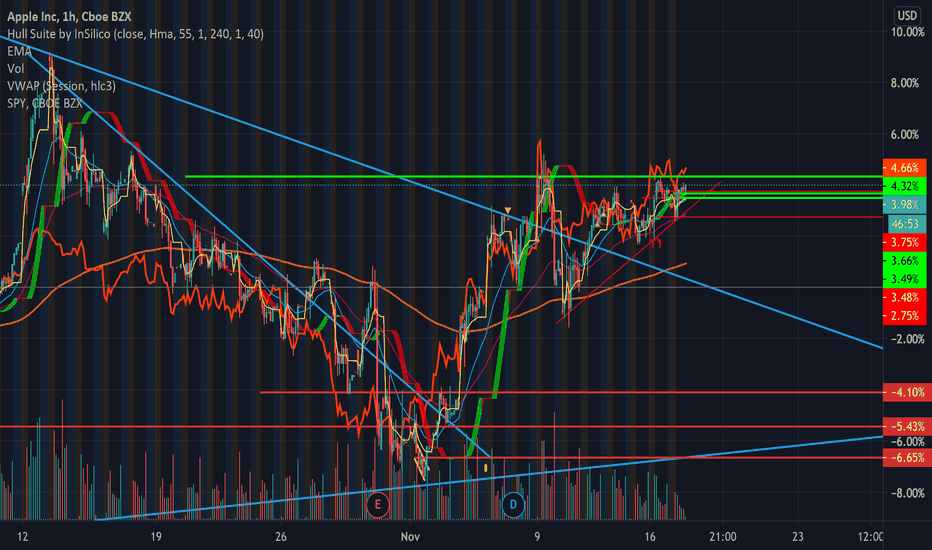Click the green 3.66% price label
The width and height of the screenshot is (932, 550).
click(x=904, y=260)
